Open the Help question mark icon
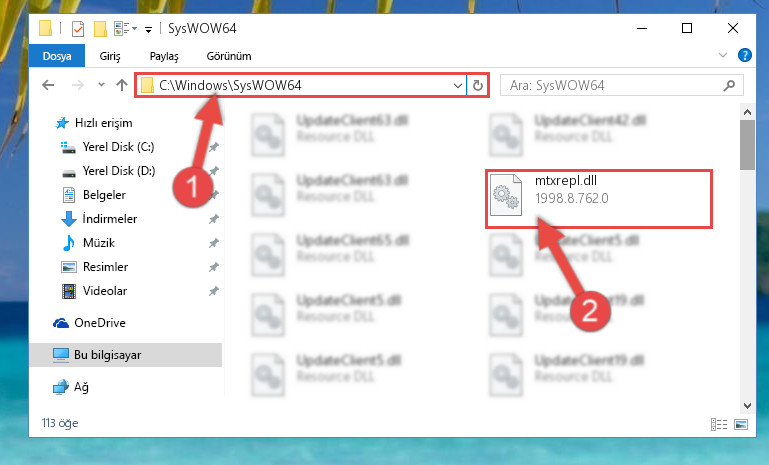Screen dimensions: 769x465 point(744,55)
